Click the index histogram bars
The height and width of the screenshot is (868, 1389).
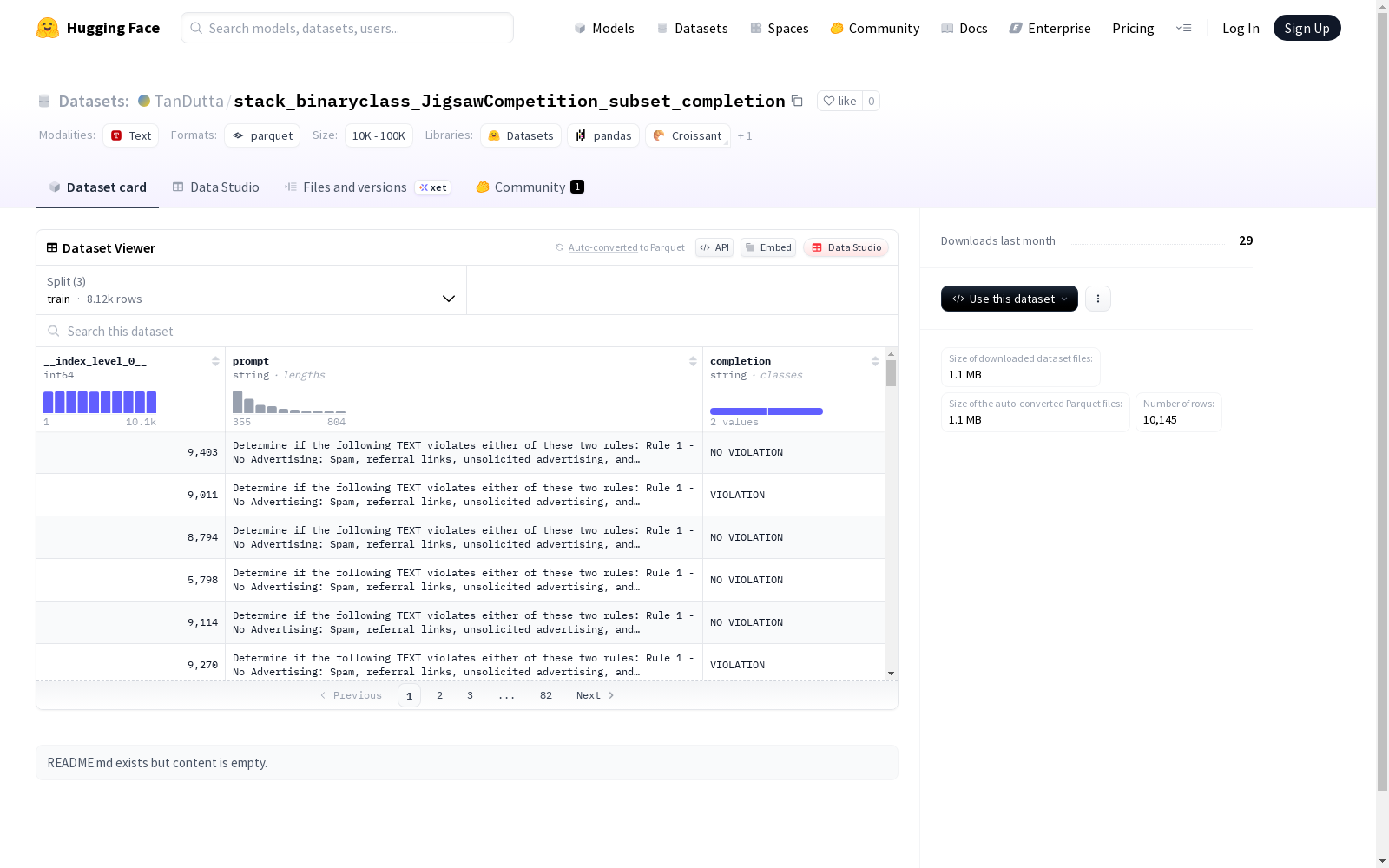click(100, 402)
